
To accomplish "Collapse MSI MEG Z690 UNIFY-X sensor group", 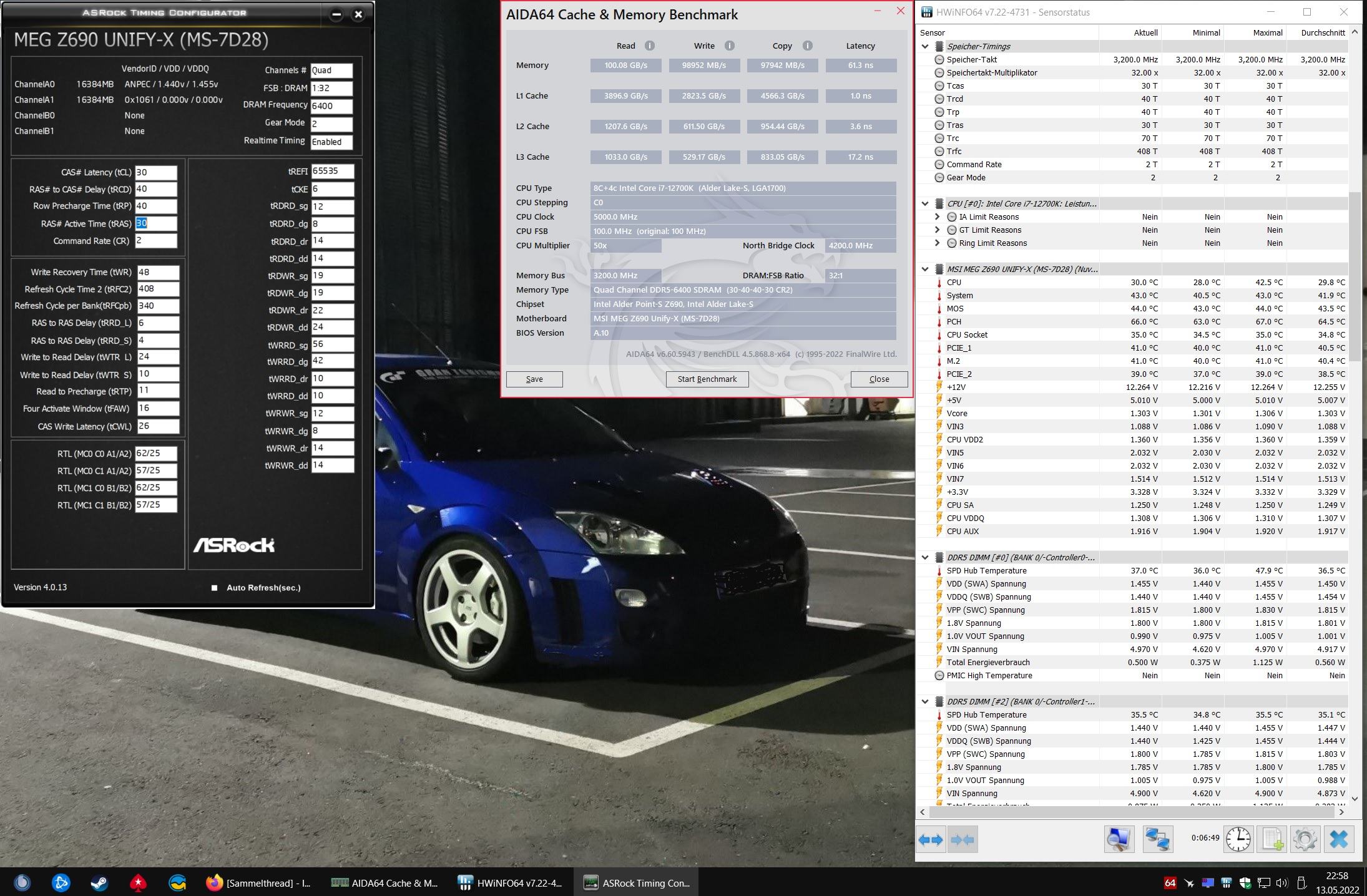I will point(925,269).
